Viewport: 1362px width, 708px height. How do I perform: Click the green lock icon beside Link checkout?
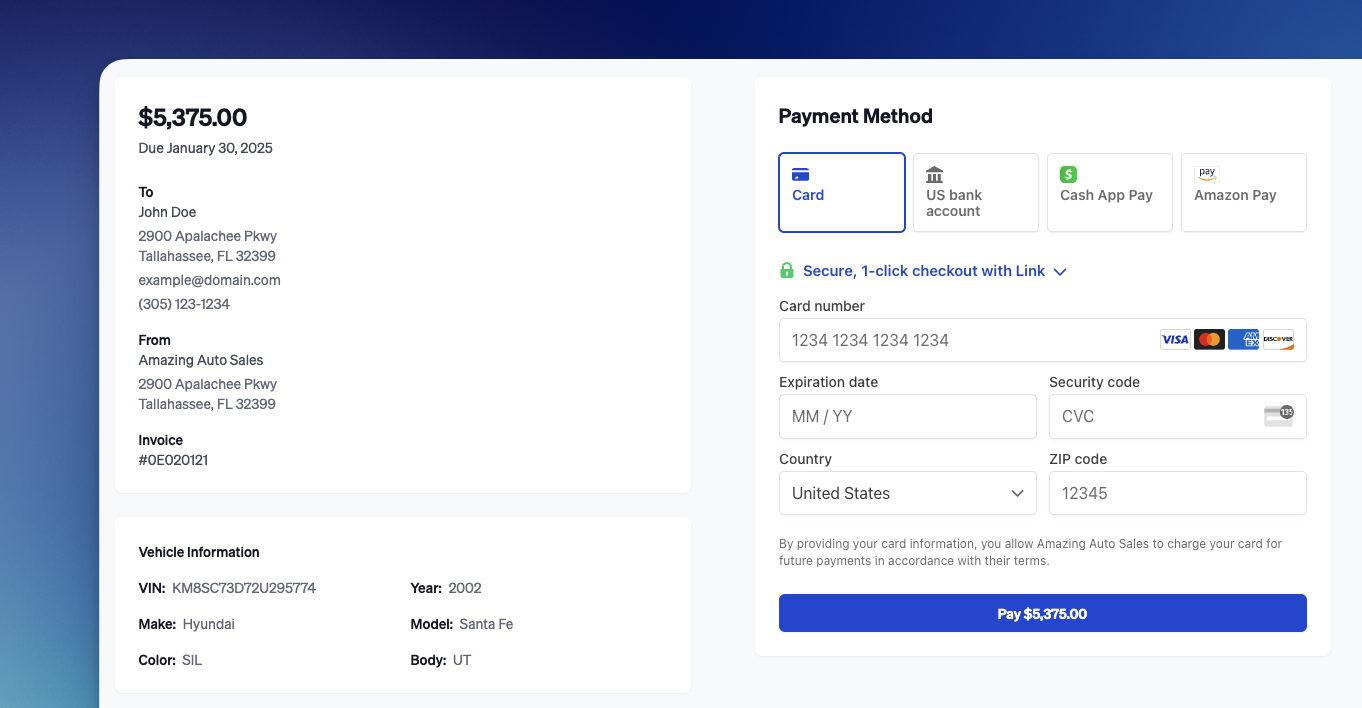[787, 270]
